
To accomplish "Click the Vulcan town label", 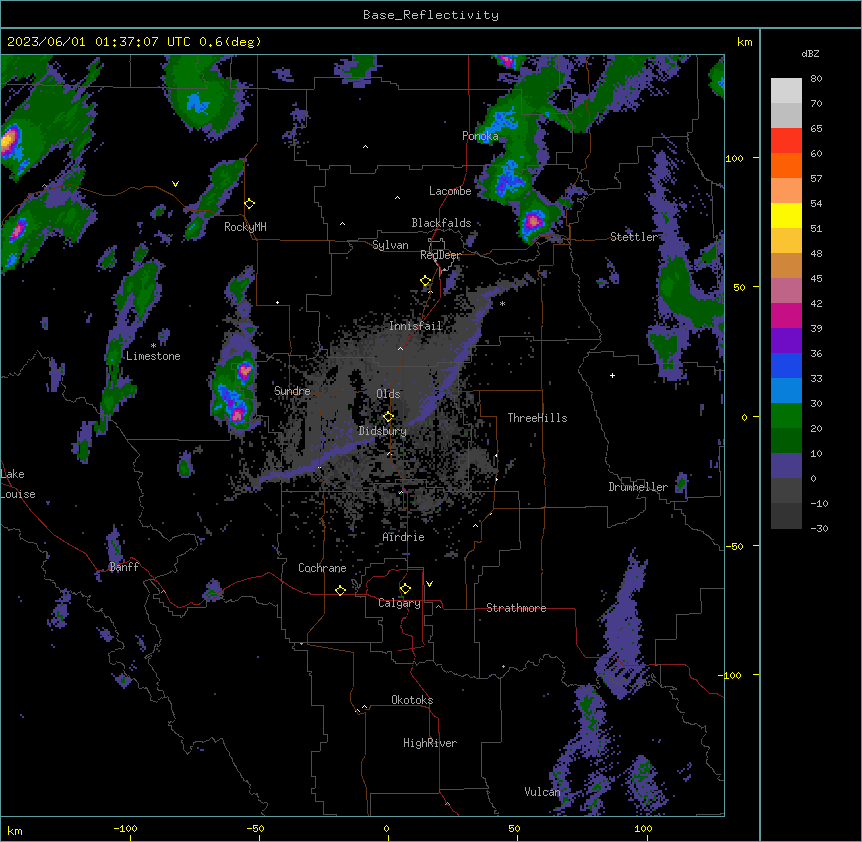I will tap(542, 792).
